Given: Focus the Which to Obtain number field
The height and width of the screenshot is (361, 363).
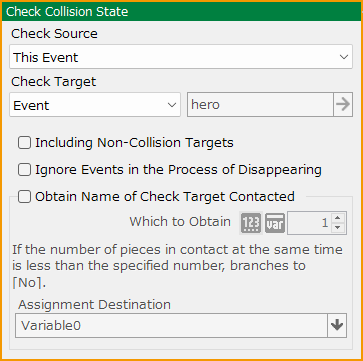Looking at the screenshot, I should 310,223.
